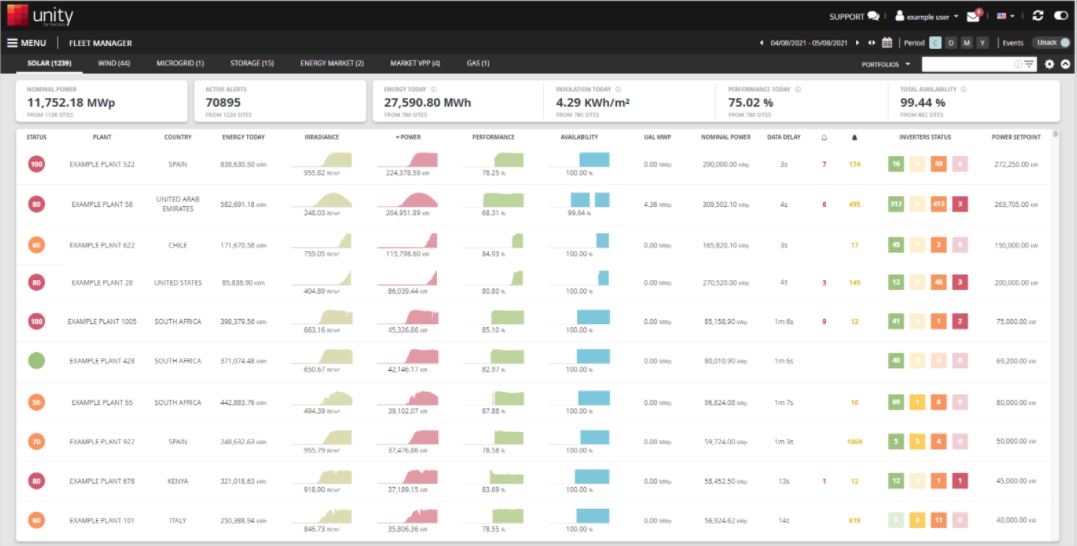Image resolution: width=1077 pixels, height=546 pixels.
Task: Open the calendar date picker
Action: pos(887,43)
